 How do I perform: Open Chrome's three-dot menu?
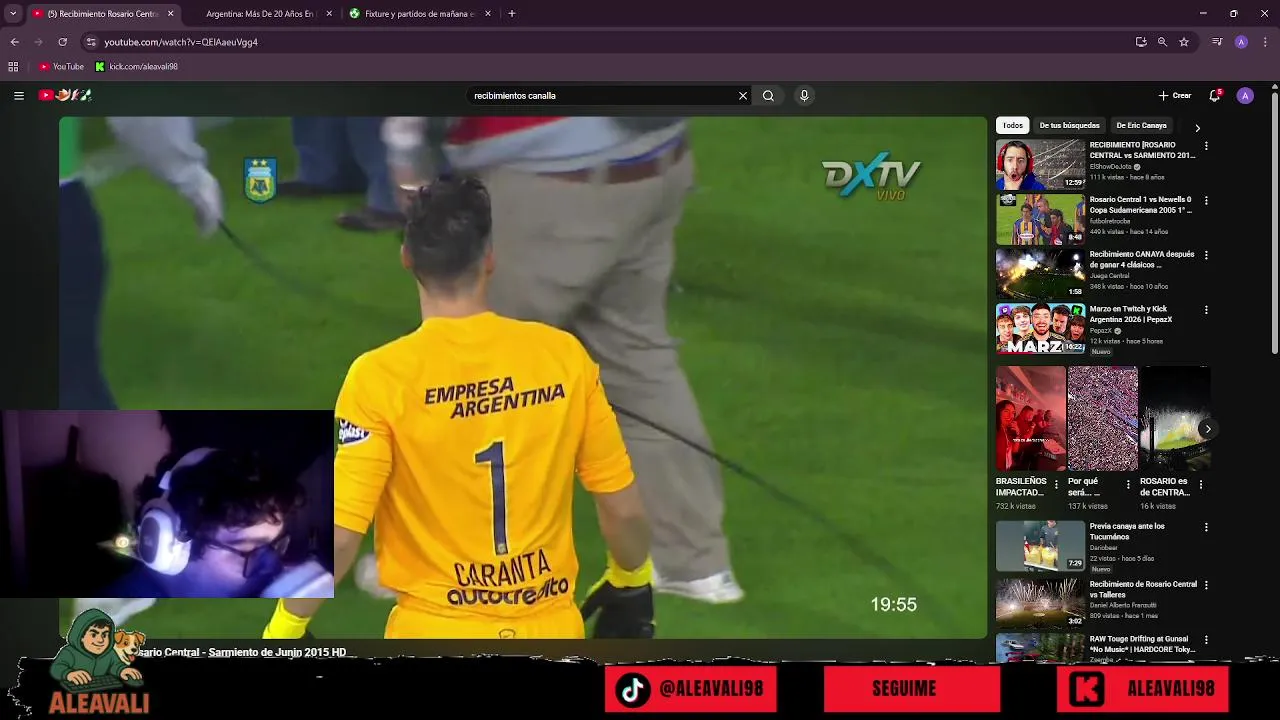(1266, 42)
